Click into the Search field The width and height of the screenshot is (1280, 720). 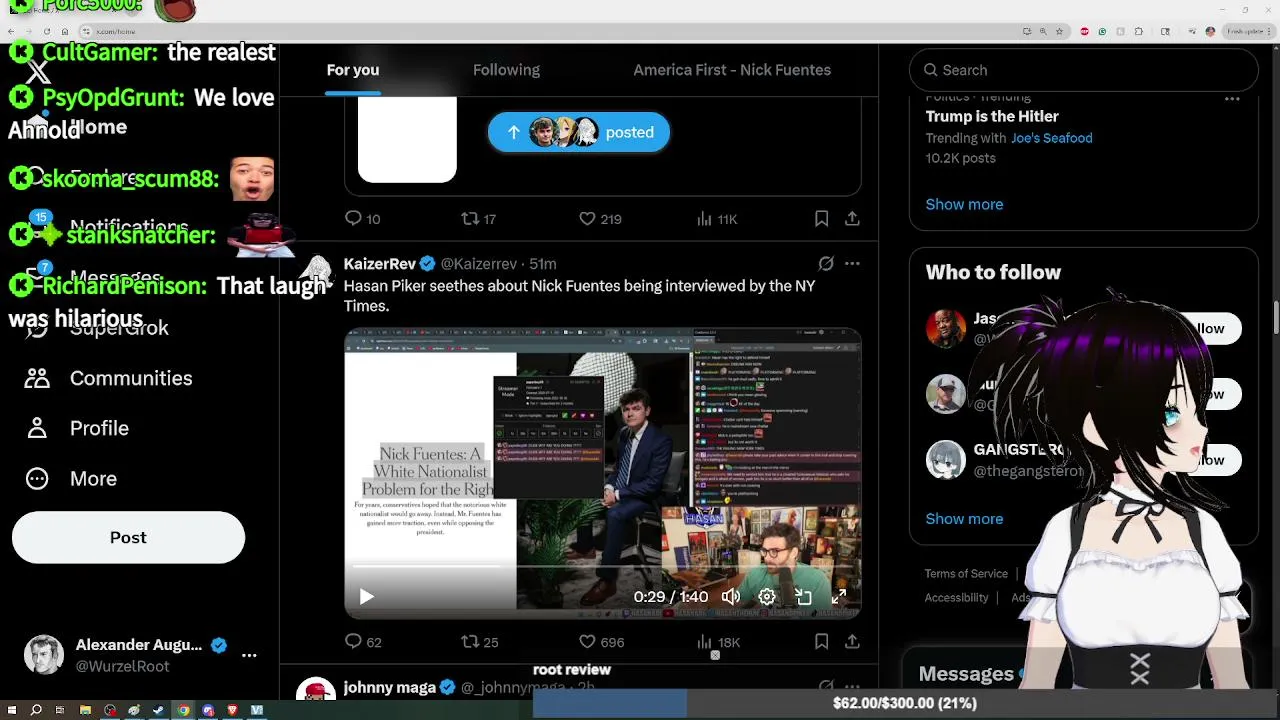(1084, 70)
